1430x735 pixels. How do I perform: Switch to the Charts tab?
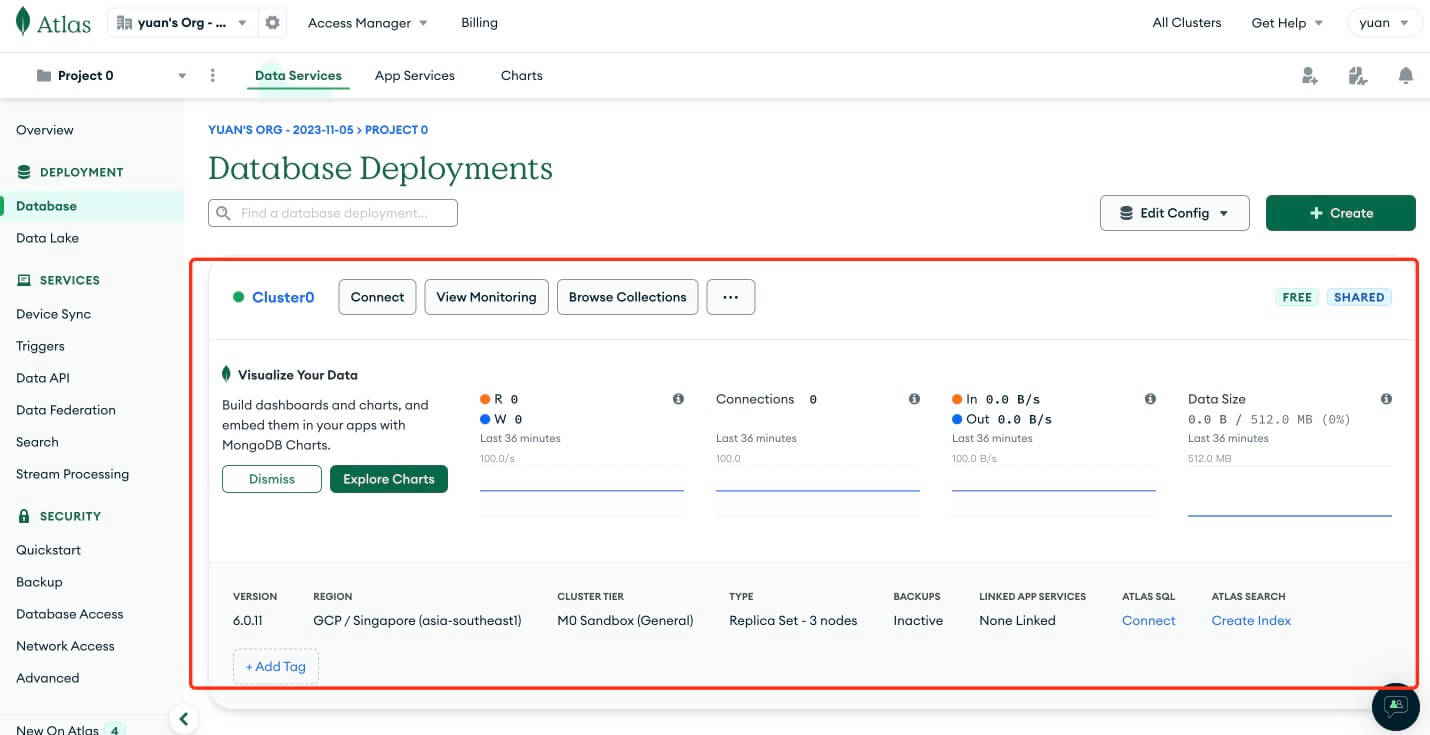[x=521, y=76]
